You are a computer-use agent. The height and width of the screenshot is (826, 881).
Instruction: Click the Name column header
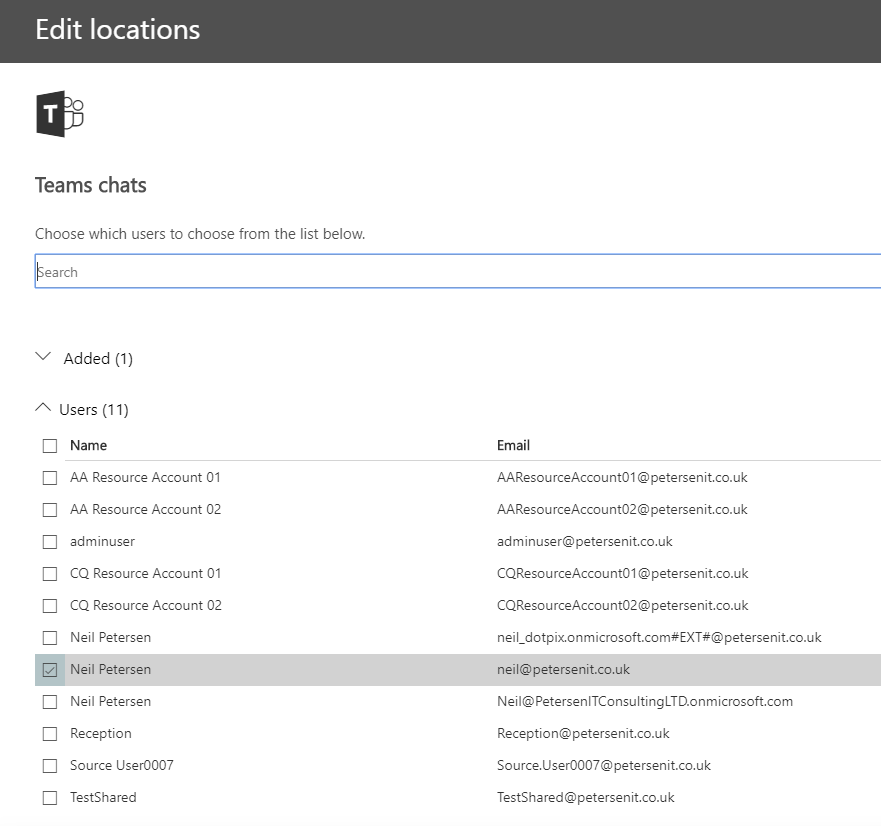pyautogui.click(x=88, y=446)
